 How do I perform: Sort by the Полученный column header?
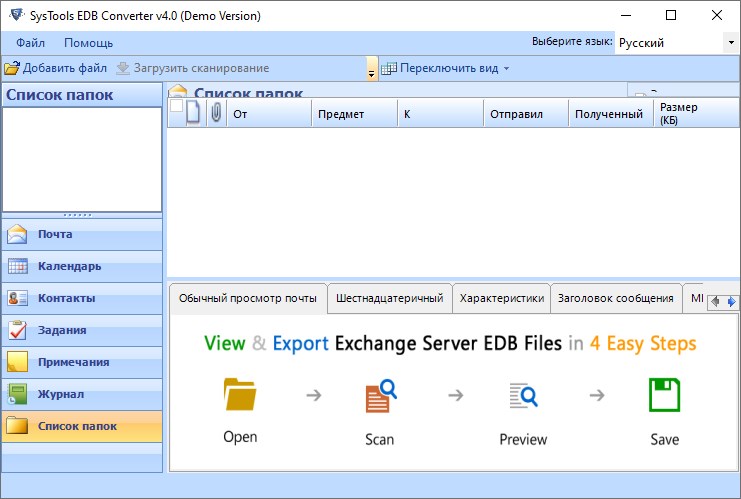pos(611,114)
